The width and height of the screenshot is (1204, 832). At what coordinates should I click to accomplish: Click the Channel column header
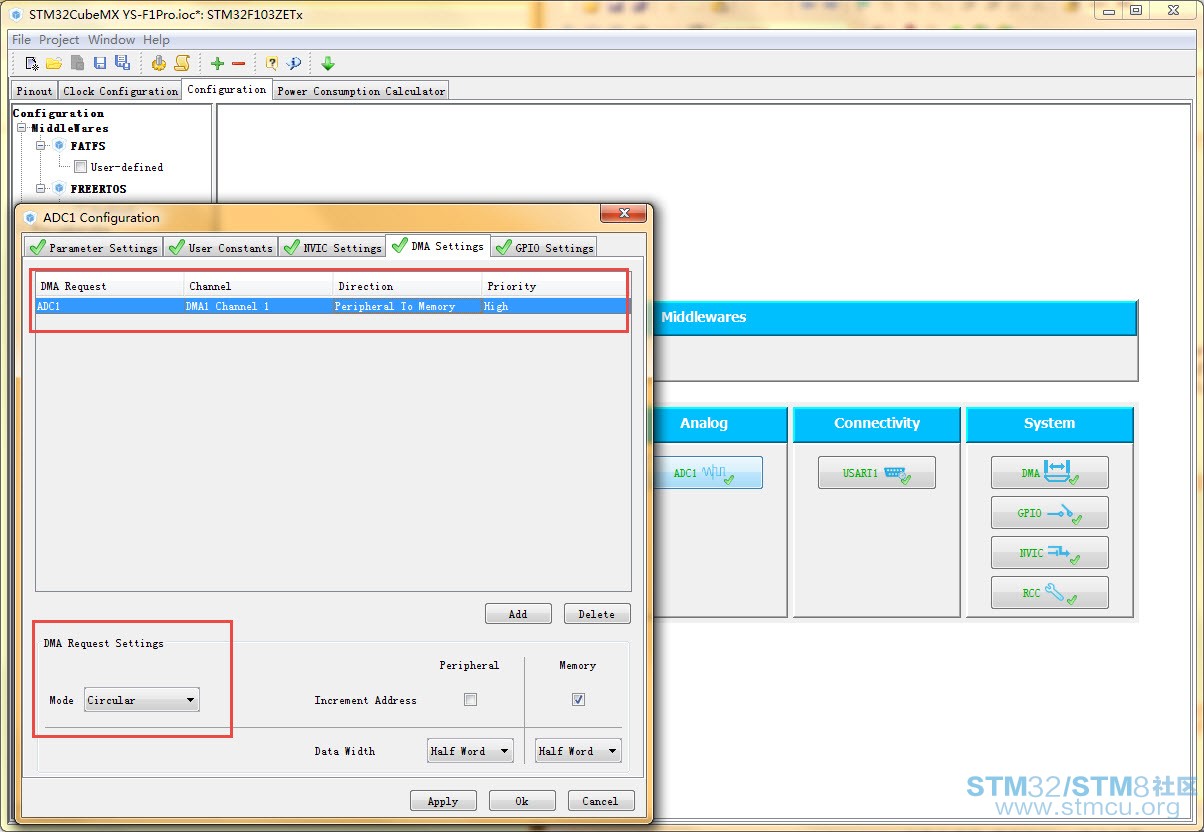(x=258, y=286)
